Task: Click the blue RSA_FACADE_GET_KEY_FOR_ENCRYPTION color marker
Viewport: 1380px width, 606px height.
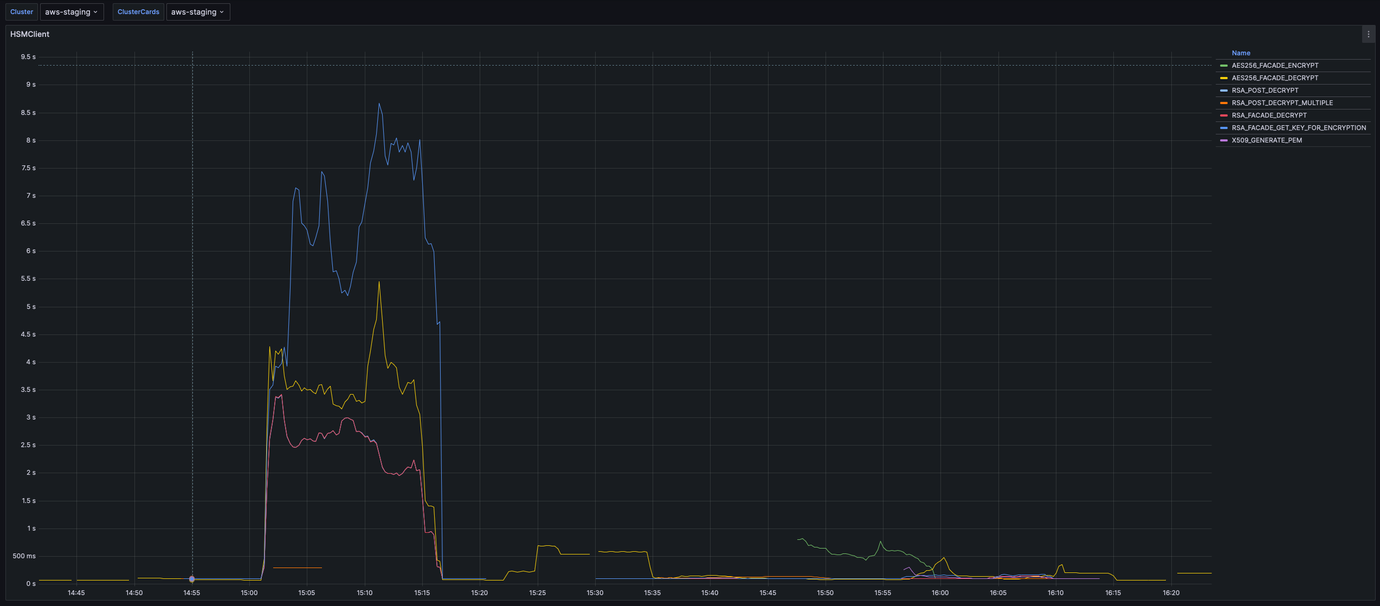Action: (x=1224, y=128)
